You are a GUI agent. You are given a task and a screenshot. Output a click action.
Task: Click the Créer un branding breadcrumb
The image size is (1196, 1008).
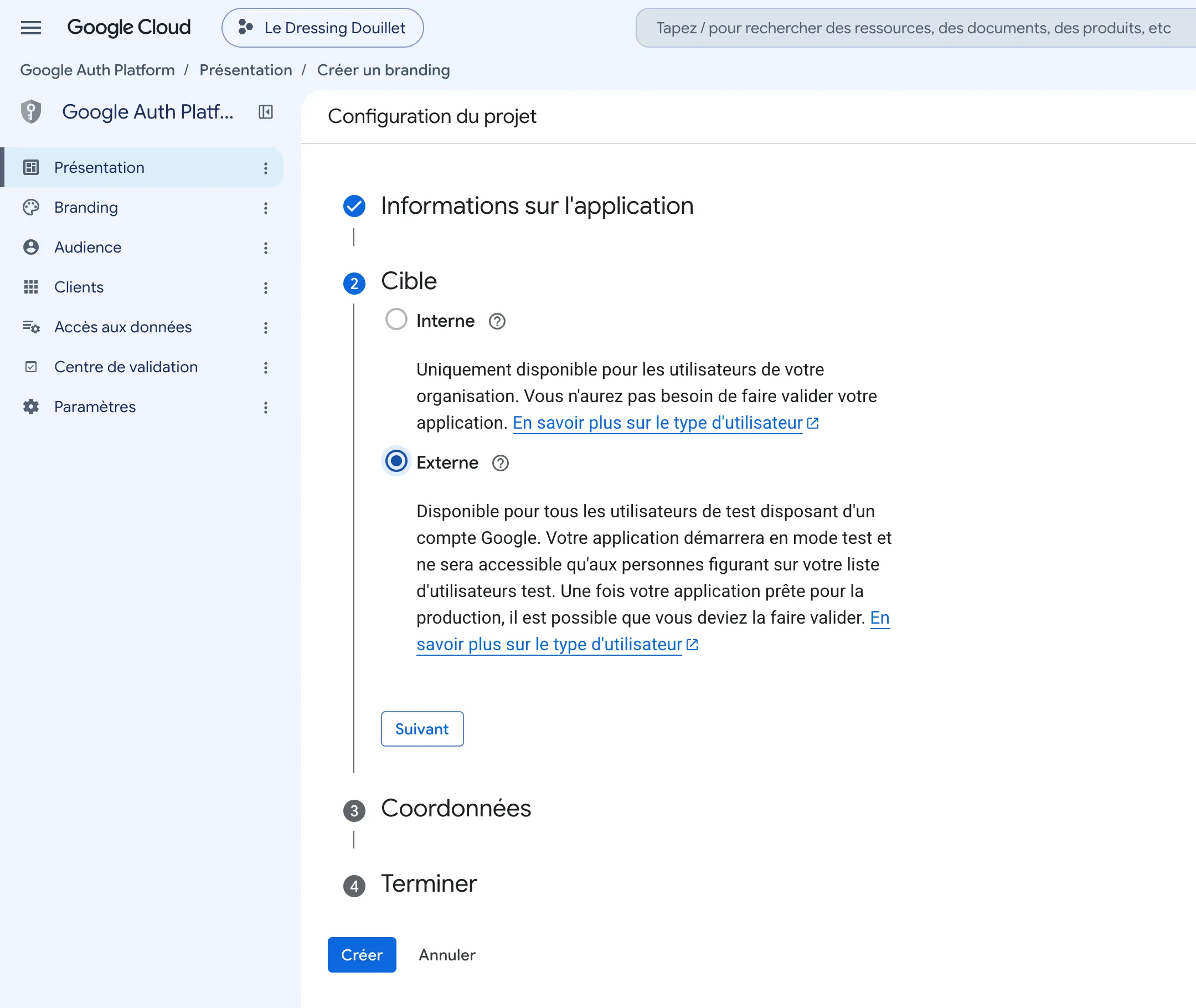click(383, 70)
